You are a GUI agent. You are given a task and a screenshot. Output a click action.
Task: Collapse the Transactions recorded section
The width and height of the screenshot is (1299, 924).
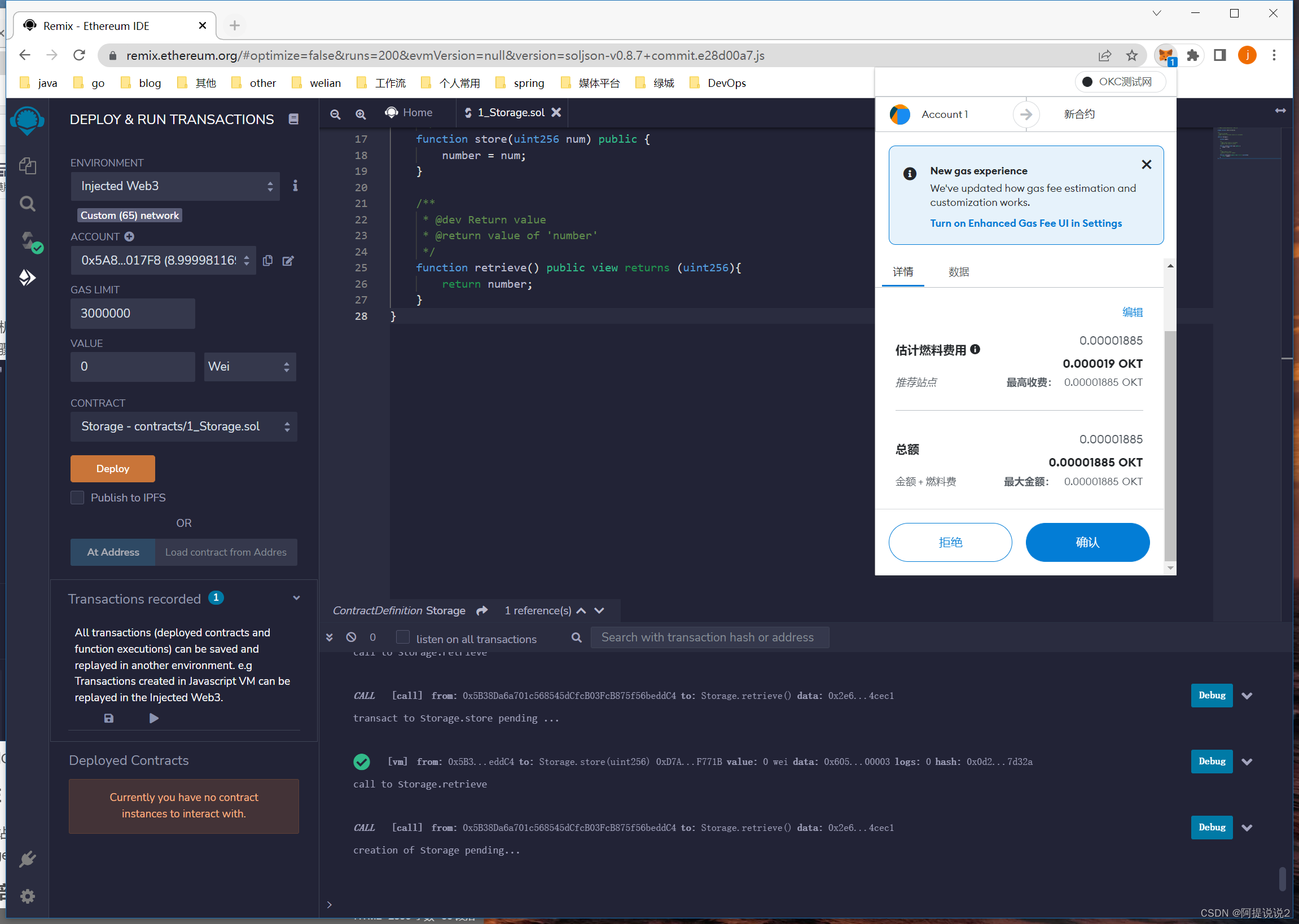click(x=296, y=598)
